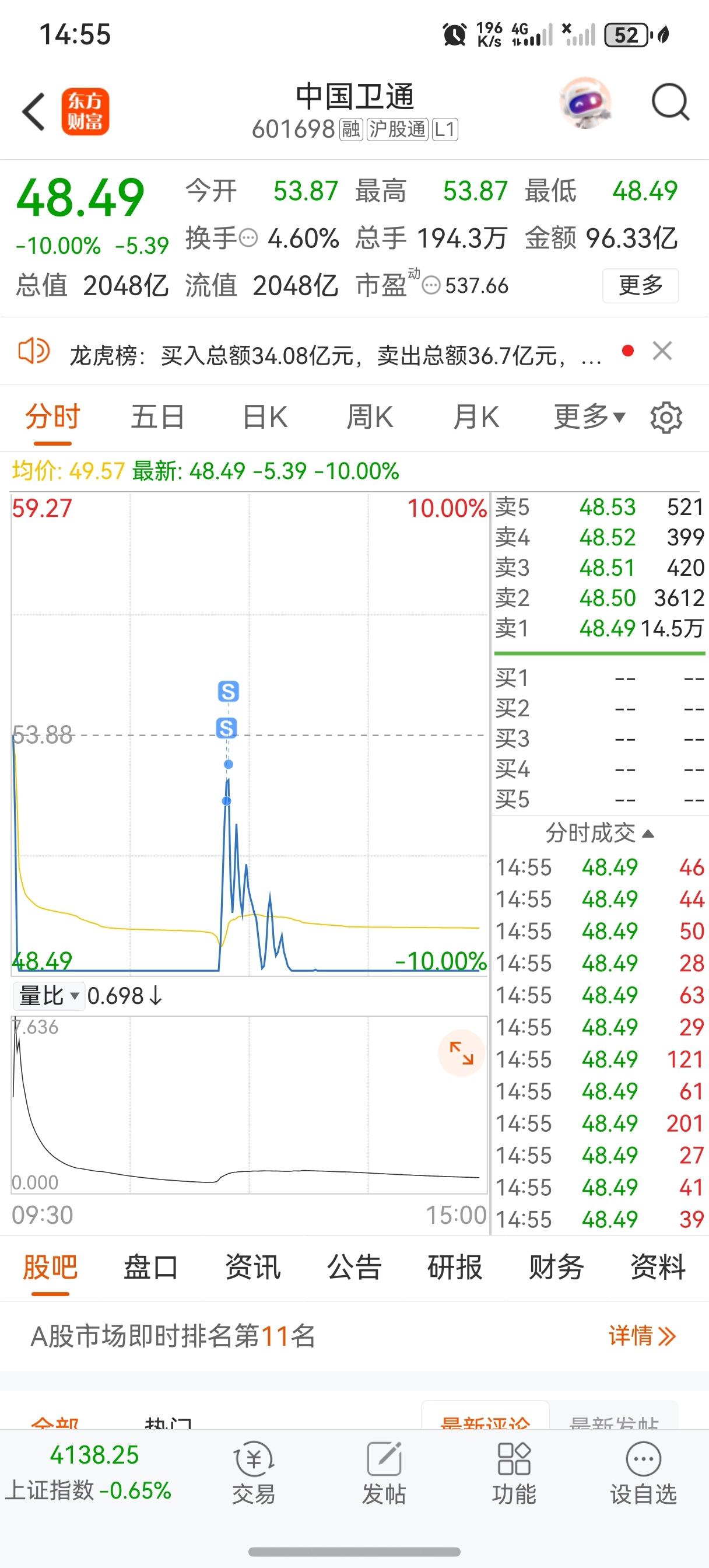
Task: Tap the 龙虎榜 announcement text
Action: 335,355
